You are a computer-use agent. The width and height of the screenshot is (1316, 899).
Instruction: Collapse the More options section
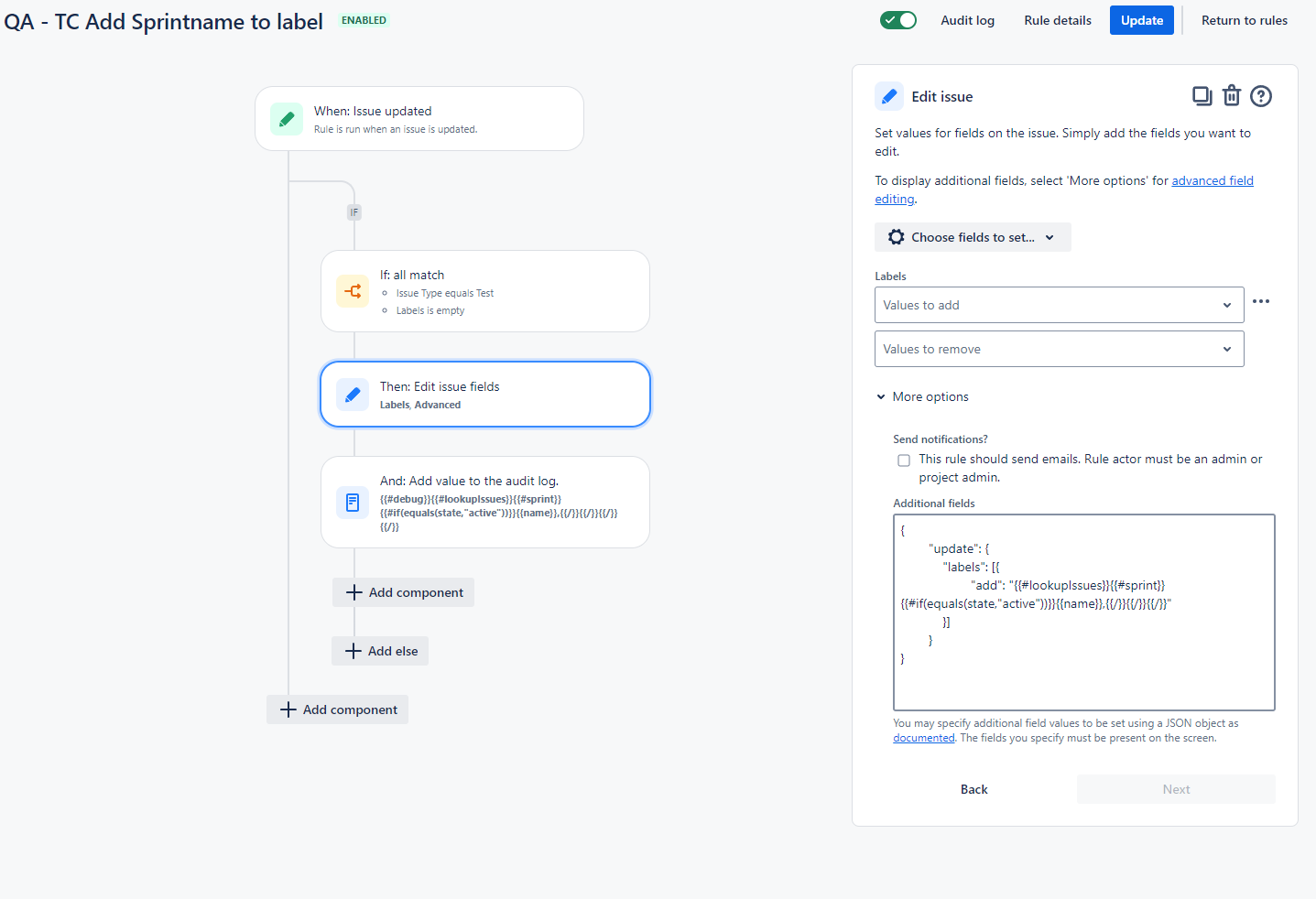pyautogui.click(x=922, y=396)
